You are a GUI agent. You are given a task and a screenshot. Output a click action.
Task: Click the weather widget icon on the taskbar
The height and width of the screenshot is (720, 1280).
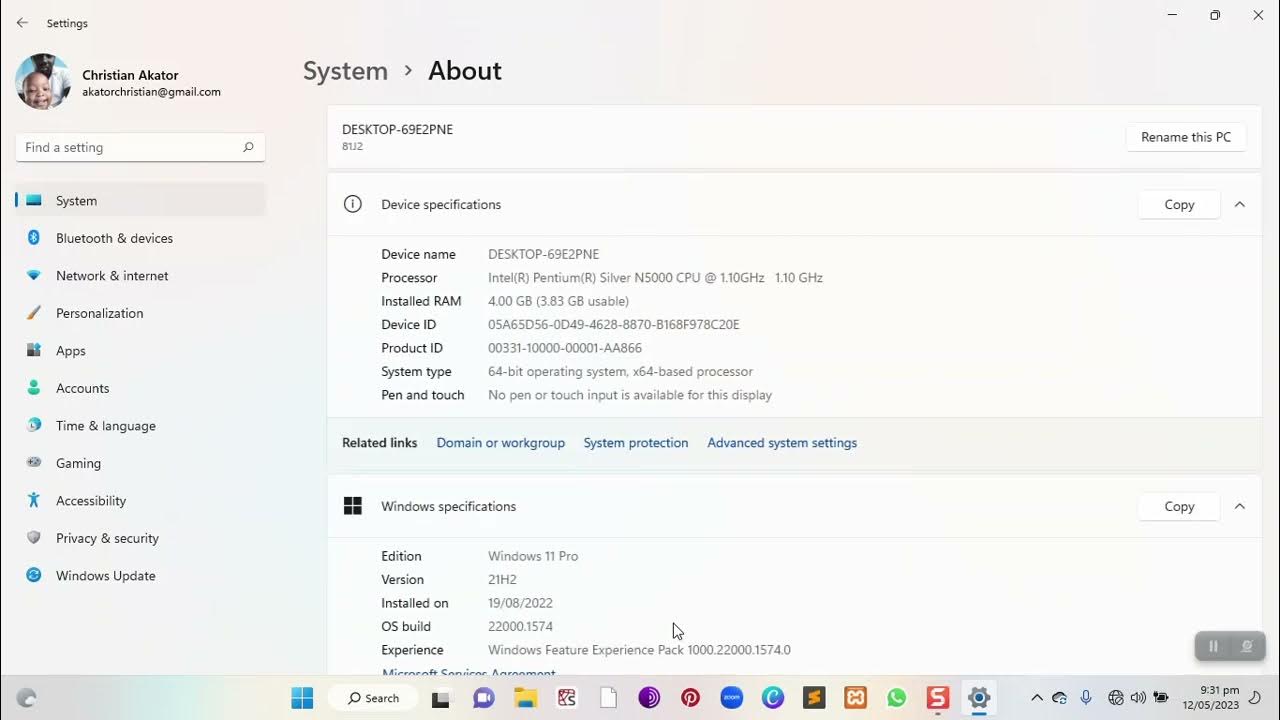pos(27,698)
